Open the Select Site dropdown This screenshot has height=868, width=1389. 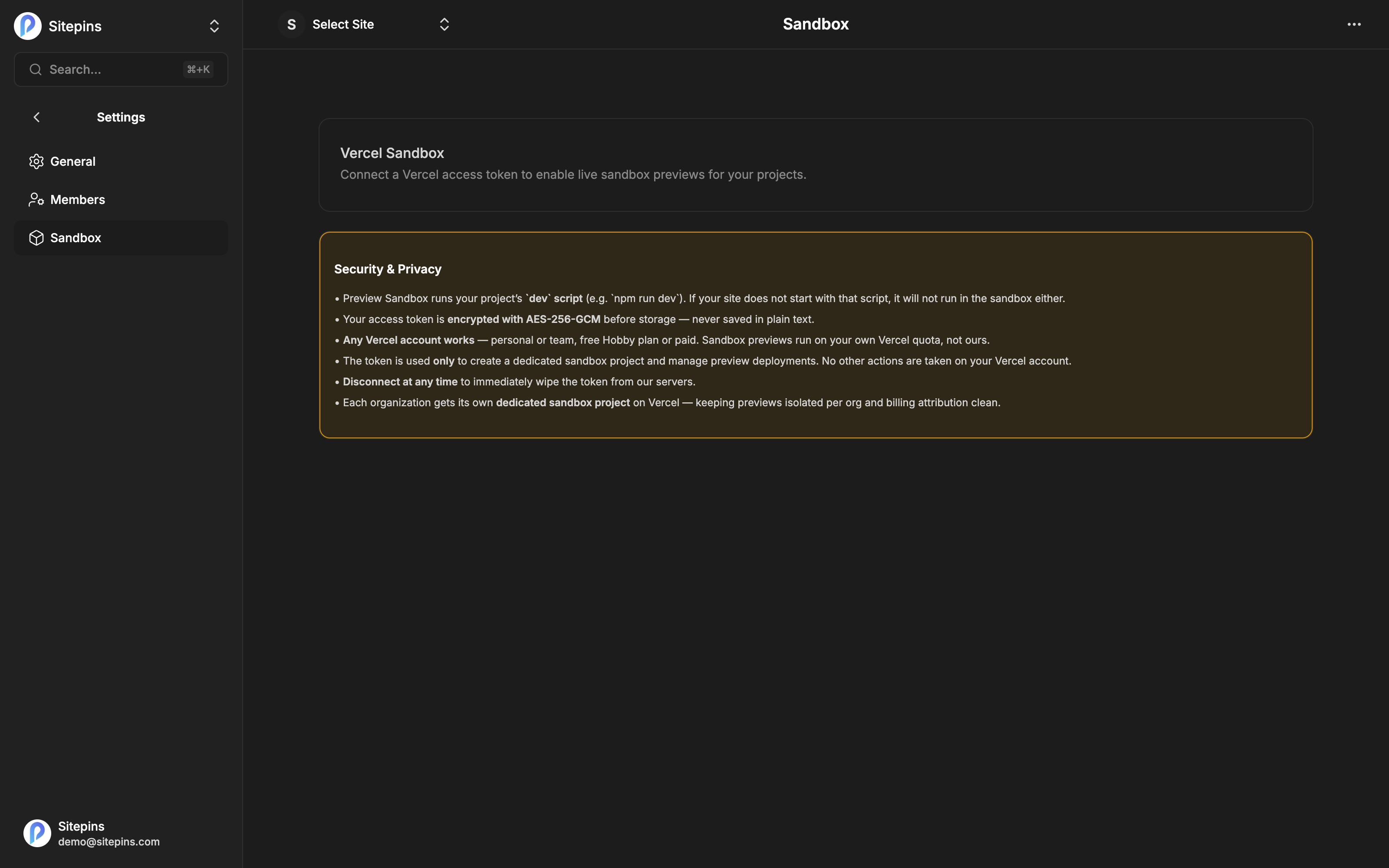click(x=365, y=25)
